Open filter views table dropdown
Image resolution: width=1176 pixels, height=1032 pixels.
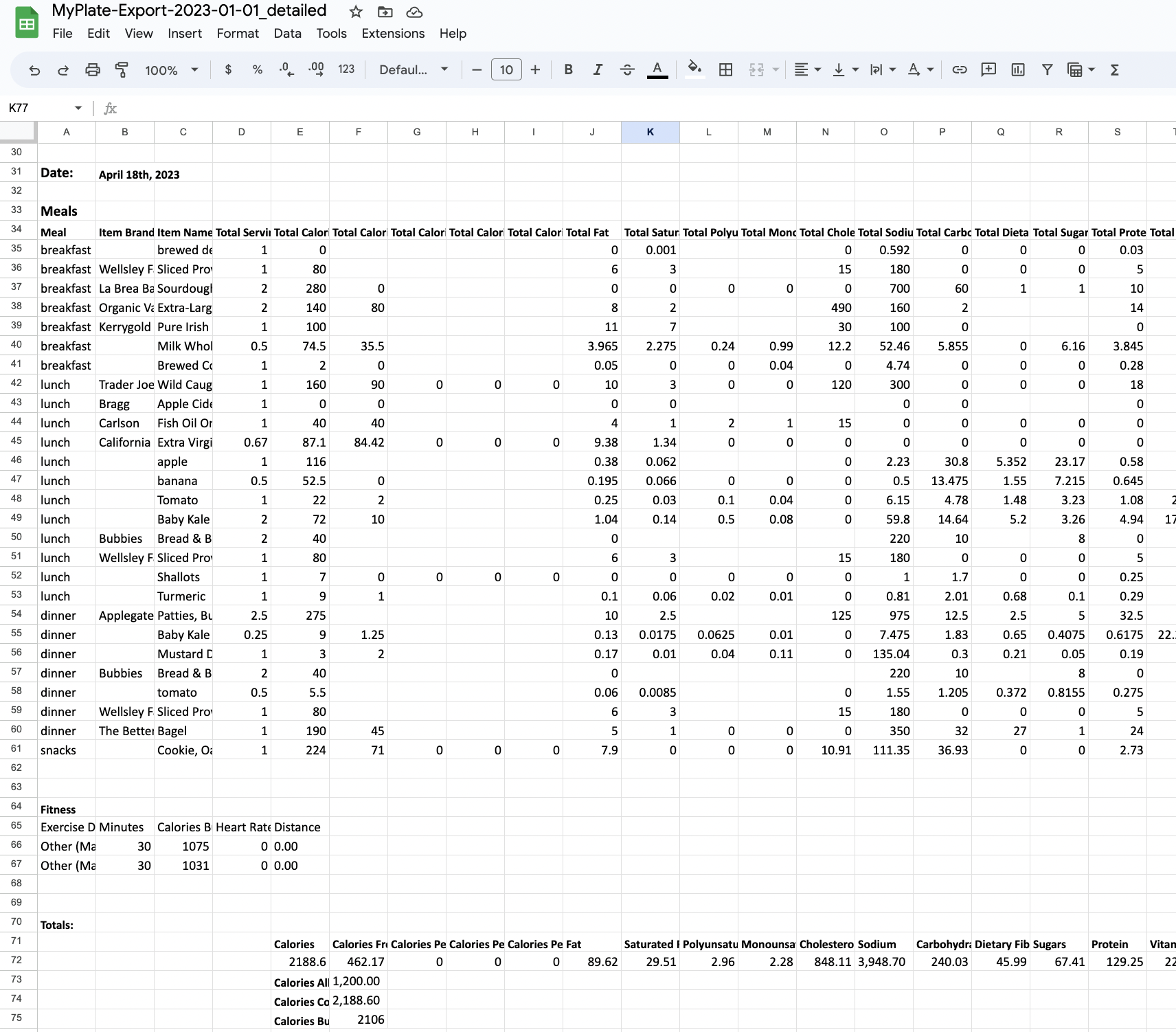[x=1081, y=69]
